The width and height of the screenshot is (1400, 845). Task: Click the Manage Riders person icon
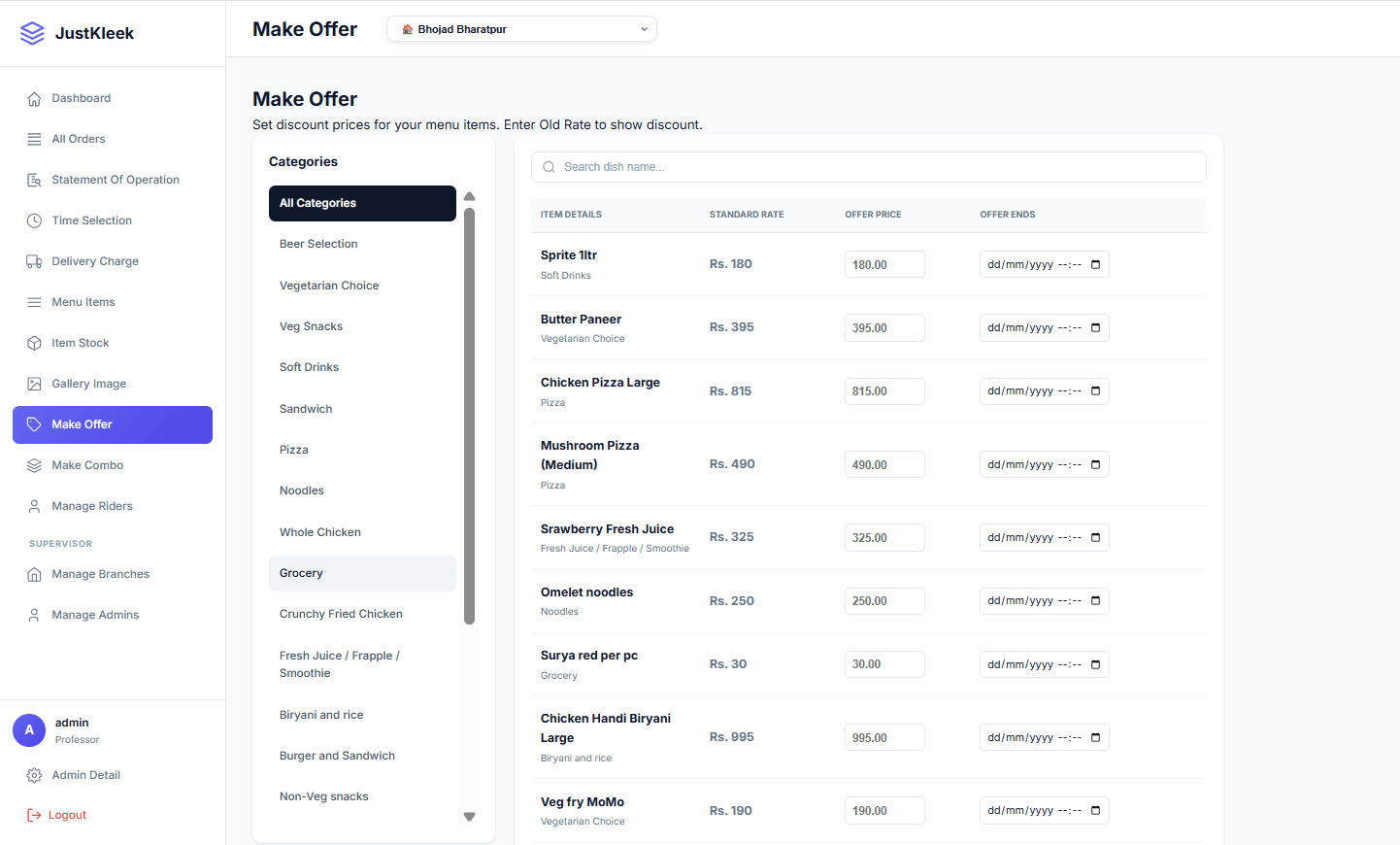tap(34, 507)
